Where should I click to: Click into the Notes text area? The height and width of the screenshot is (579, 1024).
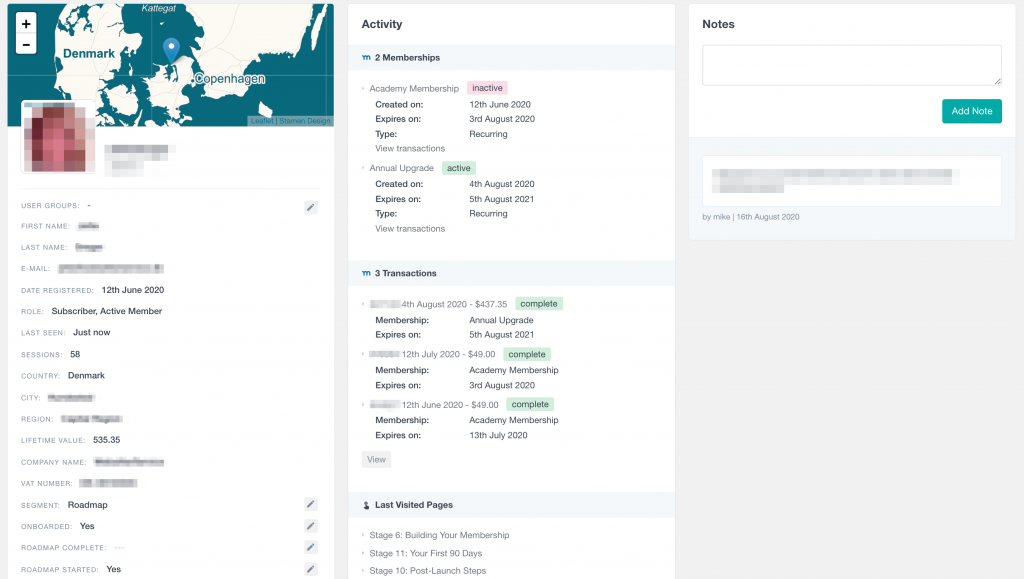pos(851,65)
